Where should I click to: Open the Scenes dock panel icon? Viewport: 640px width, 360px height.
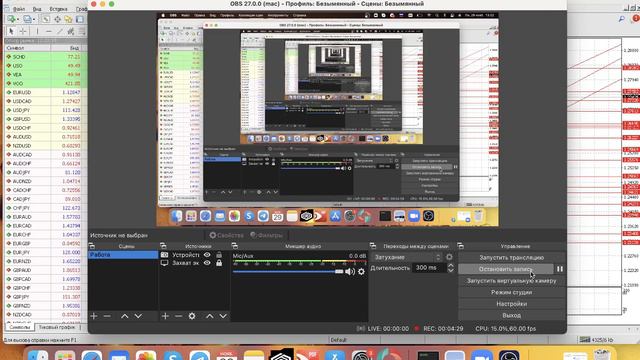(92, 246)
